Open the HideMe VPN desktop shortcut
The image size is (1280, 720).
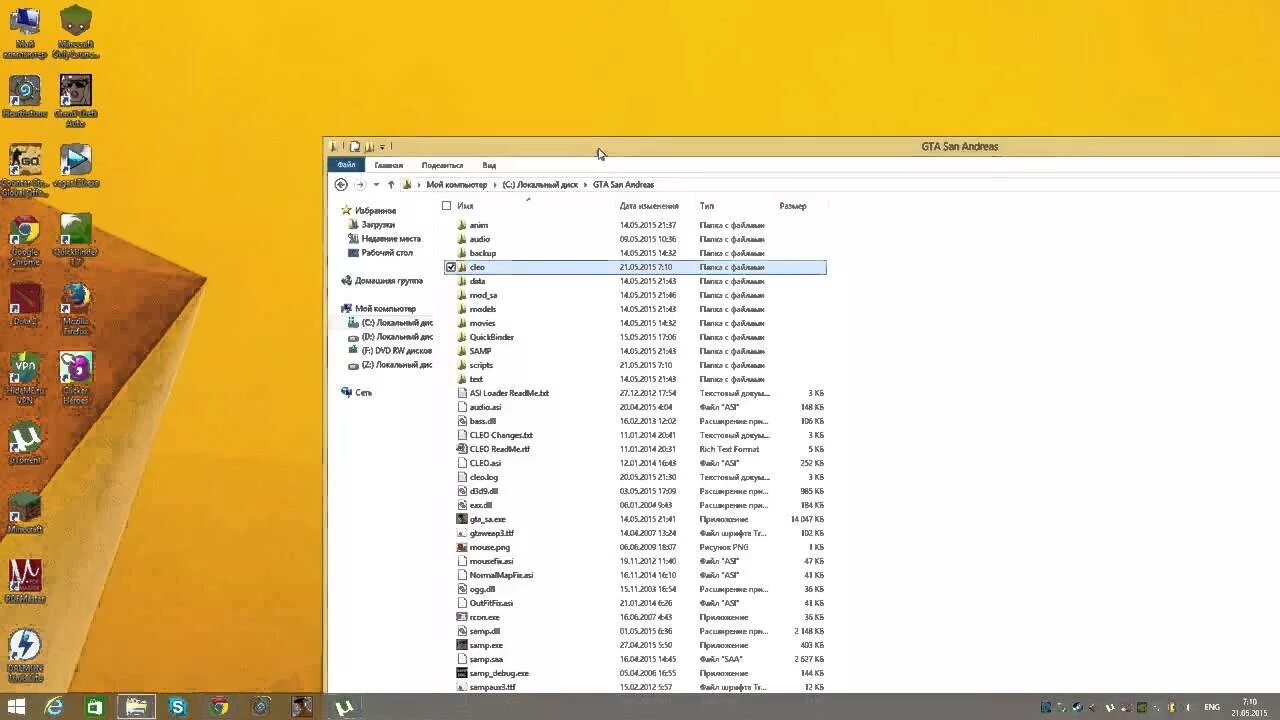tap(25, 378)
